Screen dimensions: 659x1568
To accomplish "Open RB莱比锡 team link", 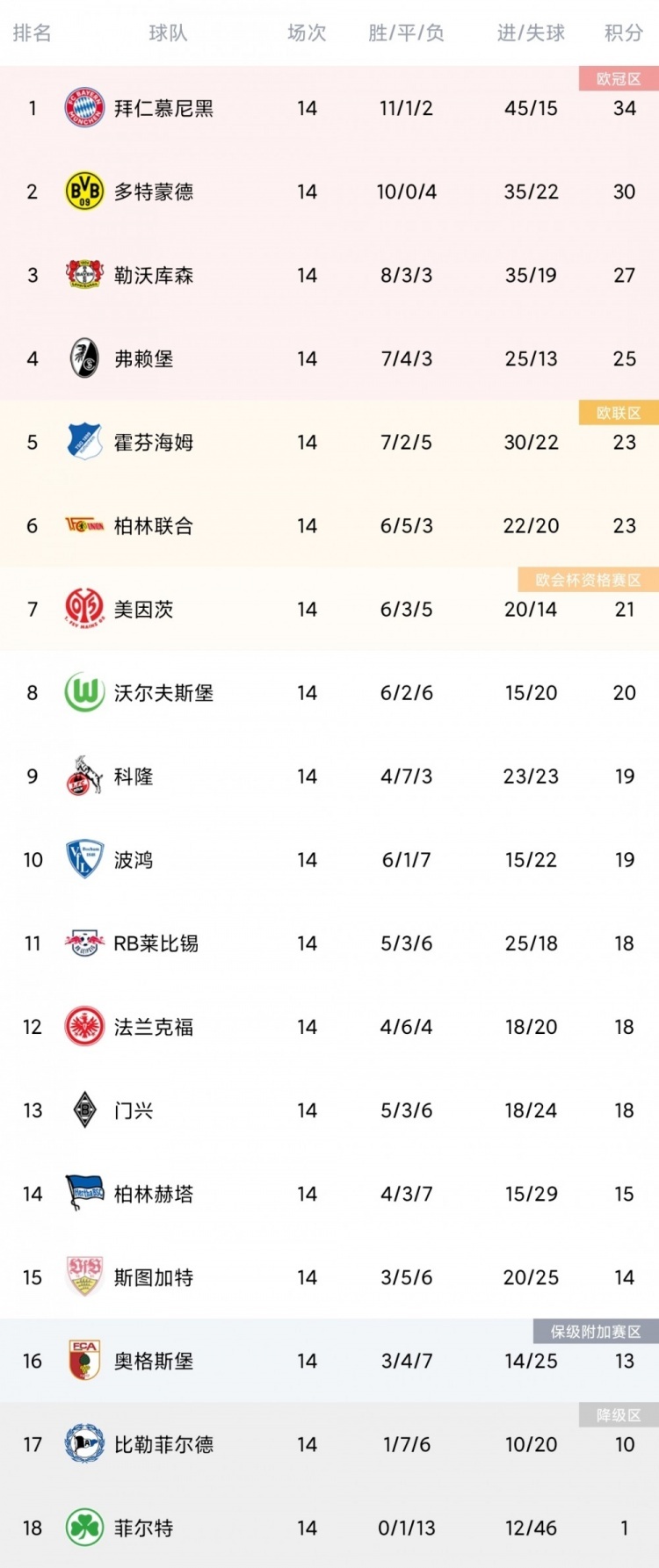I will pos(156,943).
